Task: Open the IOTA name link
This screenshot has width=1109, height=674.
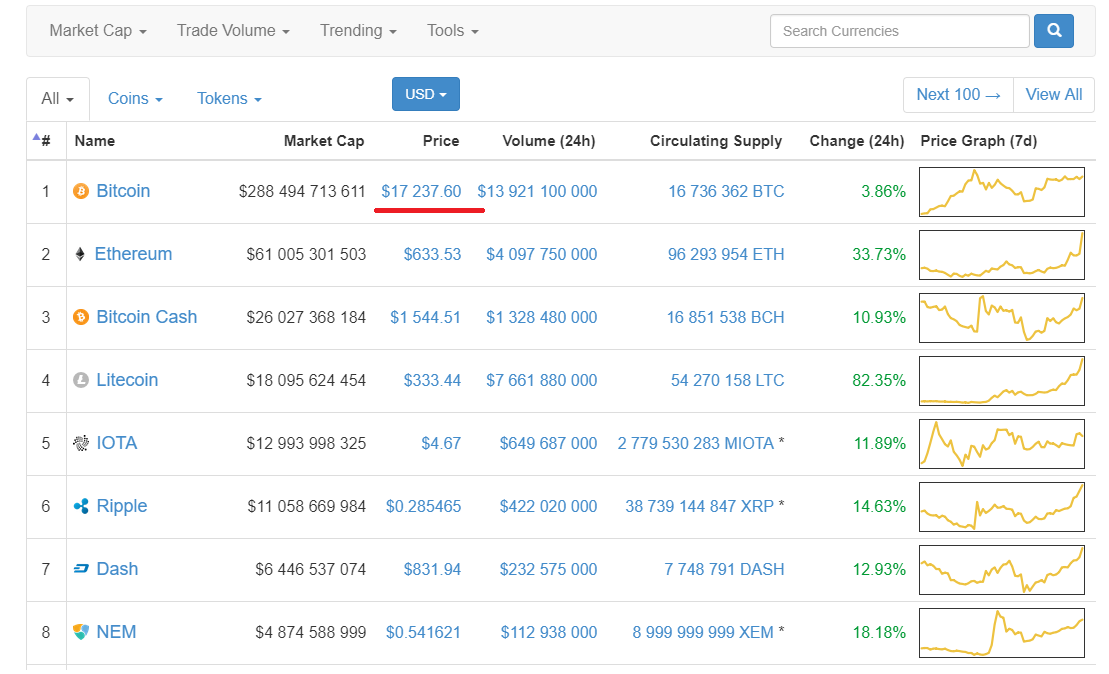Action: coord(117,443)
